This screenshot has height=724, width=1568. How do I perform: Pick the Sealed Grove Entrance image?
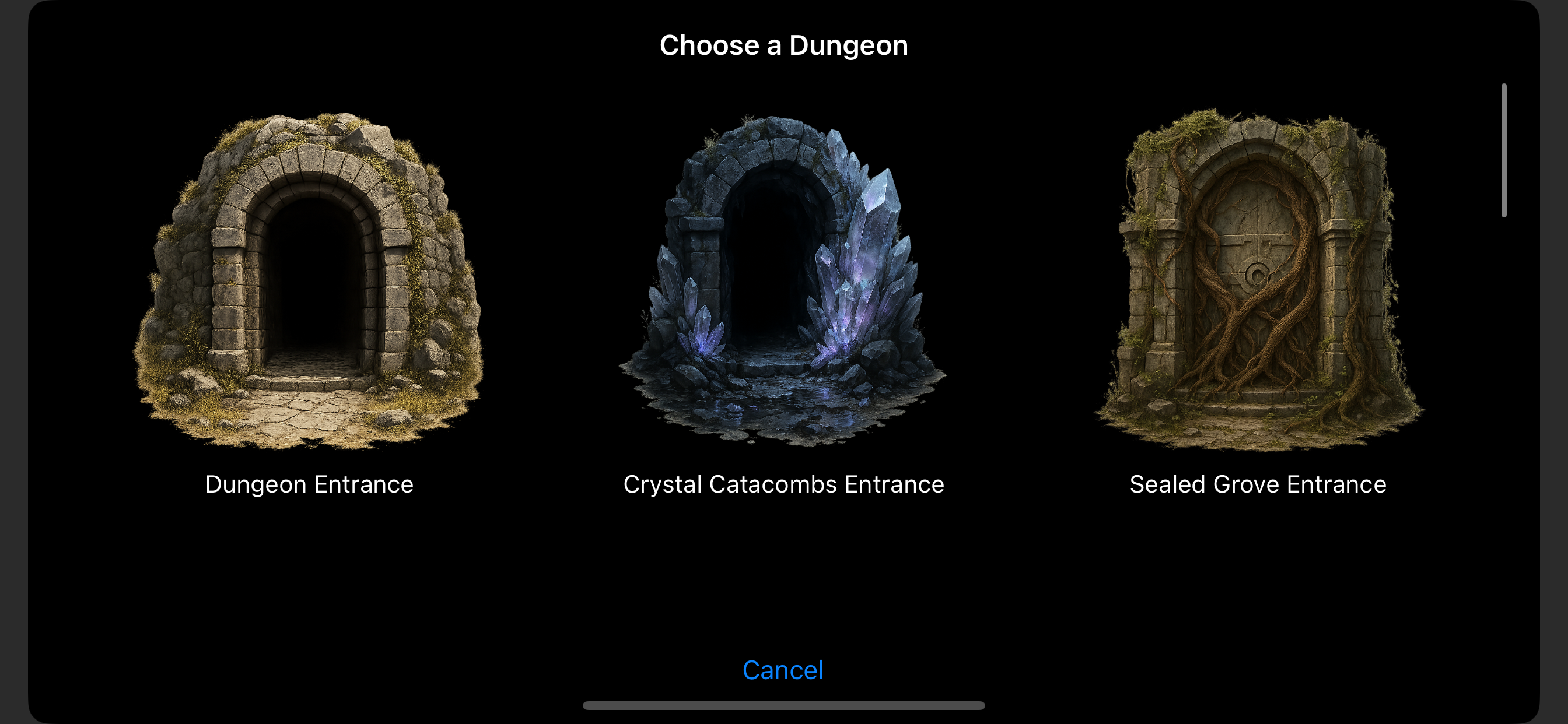[x=1258, y=280]
